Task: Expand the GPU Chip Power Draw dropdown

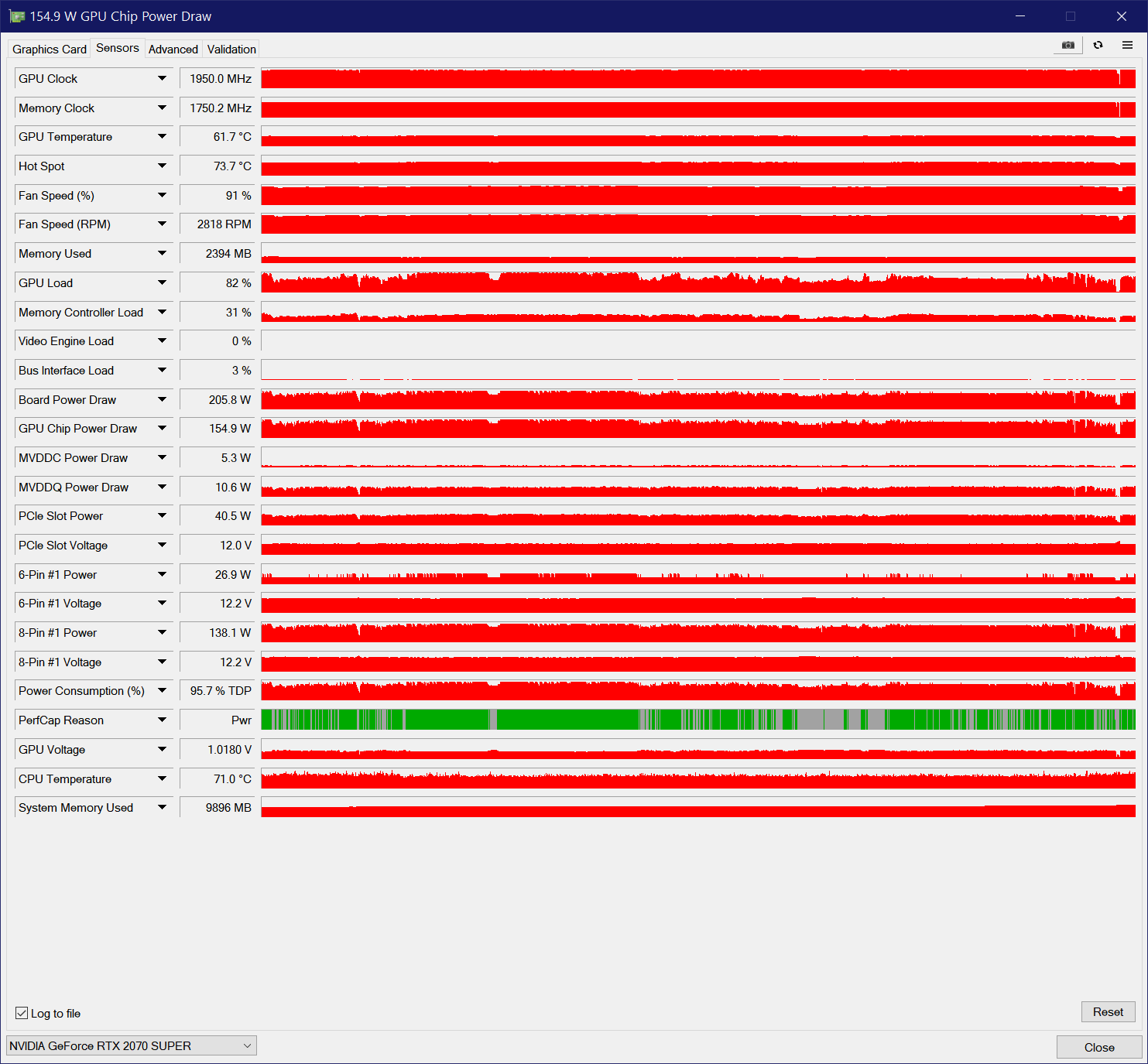Action: [x=162, y=429]
